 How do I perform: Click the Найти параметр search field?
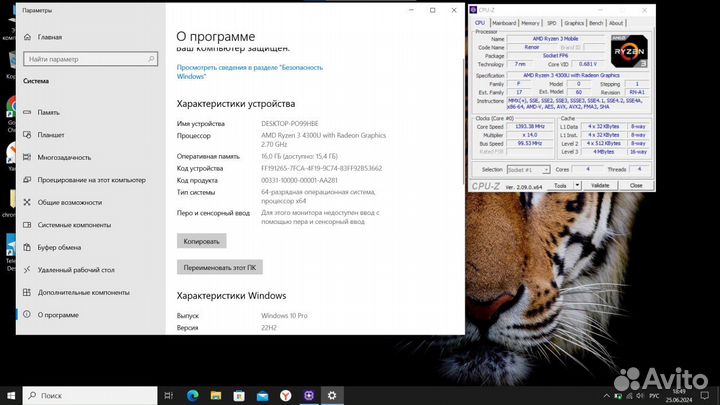[x=90, y=59]
